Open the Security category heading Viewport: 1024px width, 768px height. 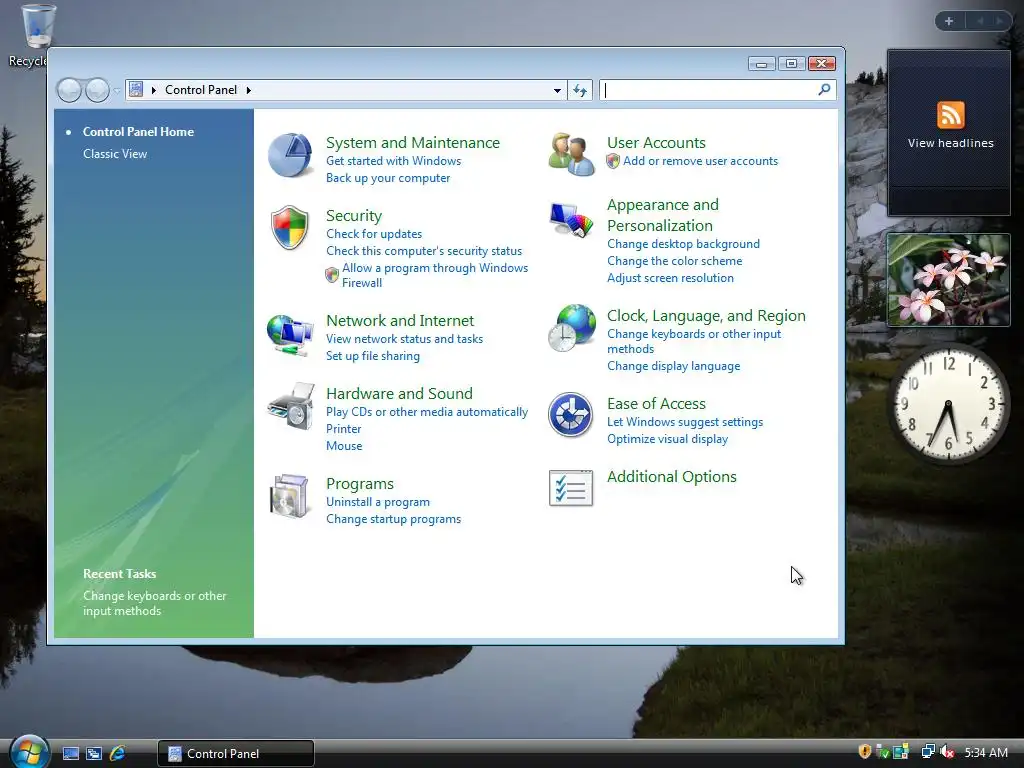tap(354, 216)
